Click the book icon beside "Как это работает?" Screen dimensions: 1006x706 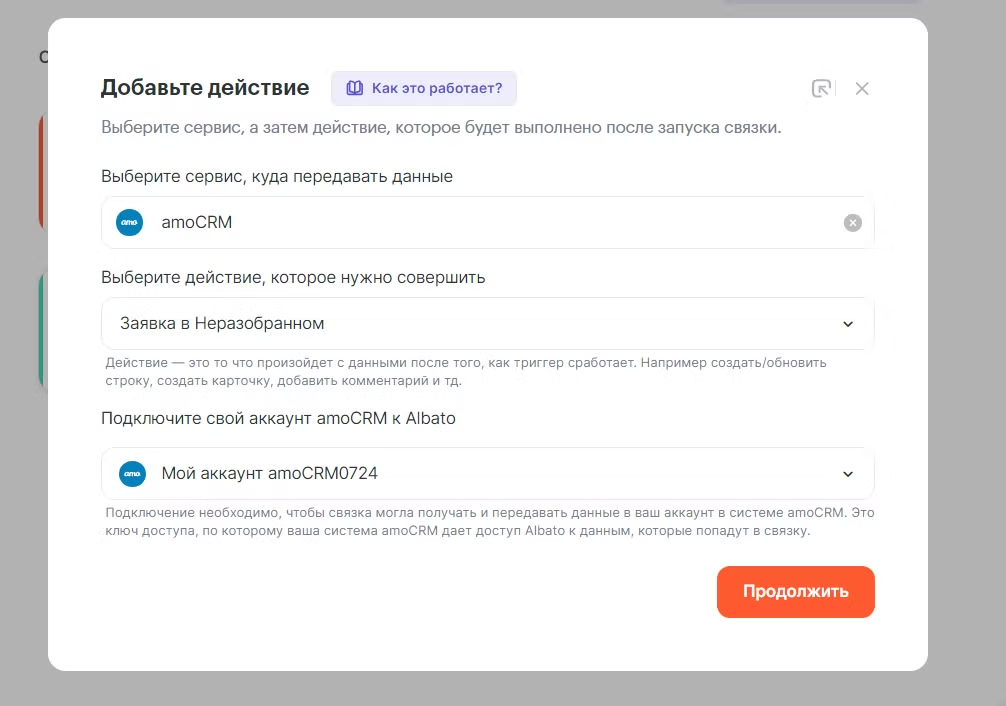pyautogui.click(x=354, y=88)
